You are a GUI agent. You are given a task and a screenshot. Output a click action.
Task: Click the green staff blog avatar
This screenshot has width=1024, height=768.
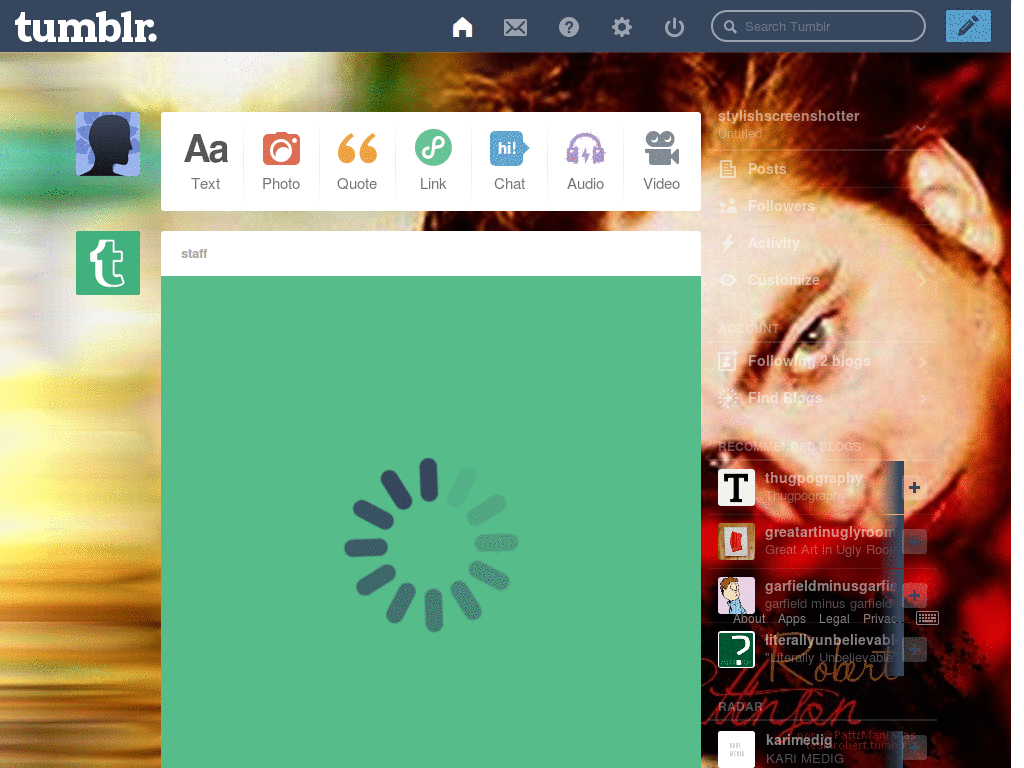[x=108, y=263]
